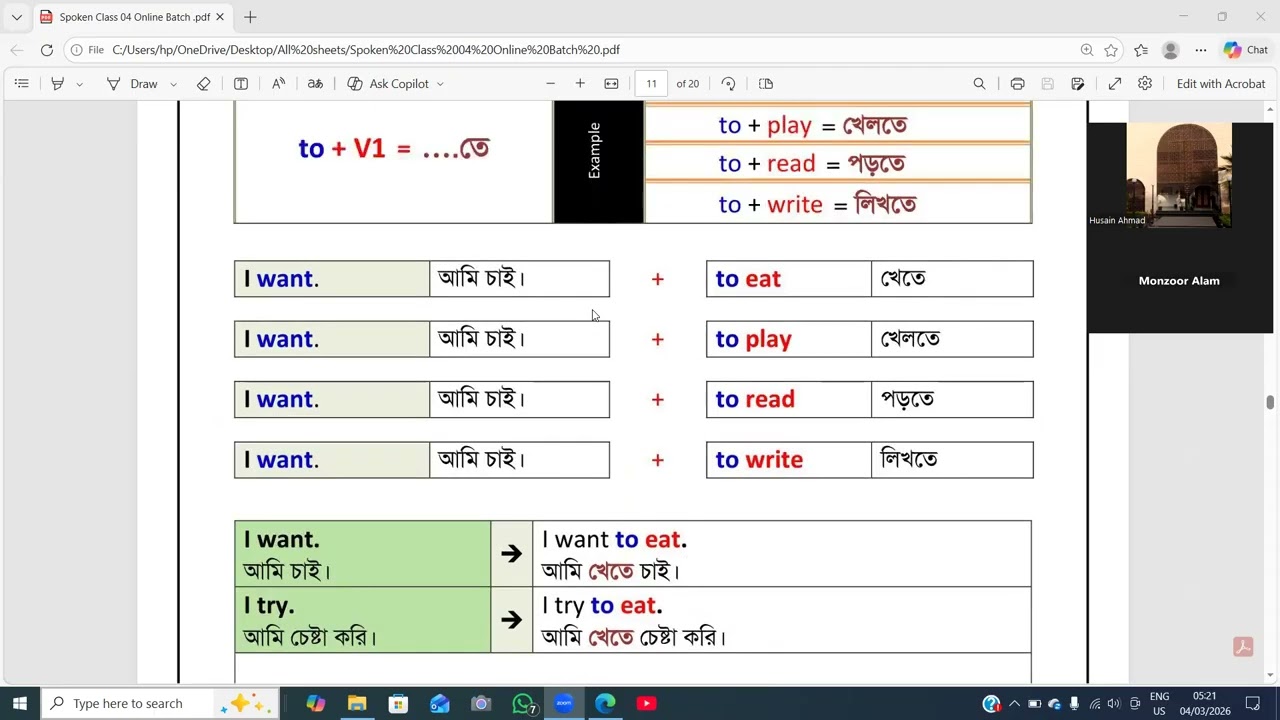Viewport: 1280px width, 720px height.
Task: Refresh the current page
Action: click(47, 50)
